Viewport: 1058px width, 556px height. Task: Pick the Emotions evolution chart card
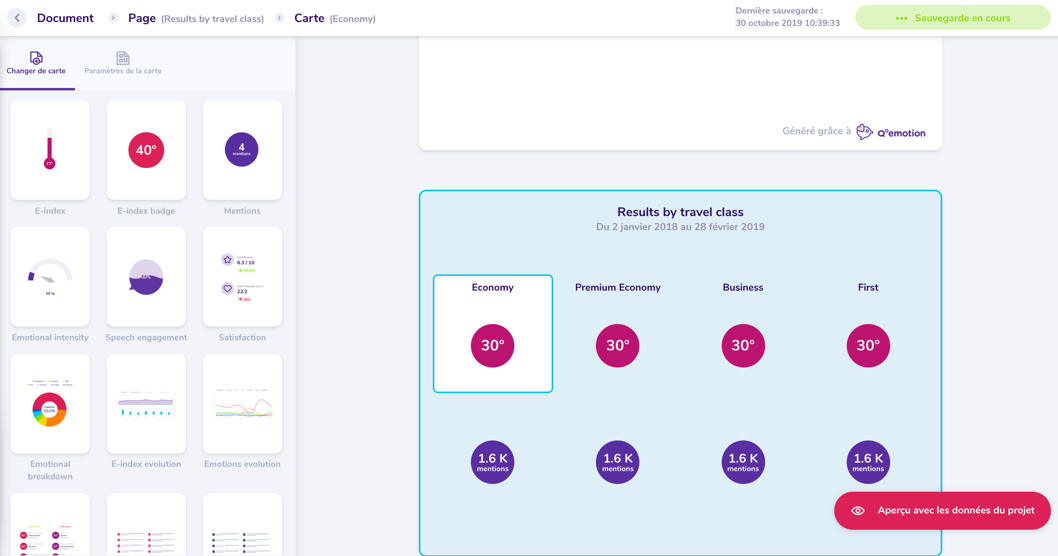(x=242, y=404)
